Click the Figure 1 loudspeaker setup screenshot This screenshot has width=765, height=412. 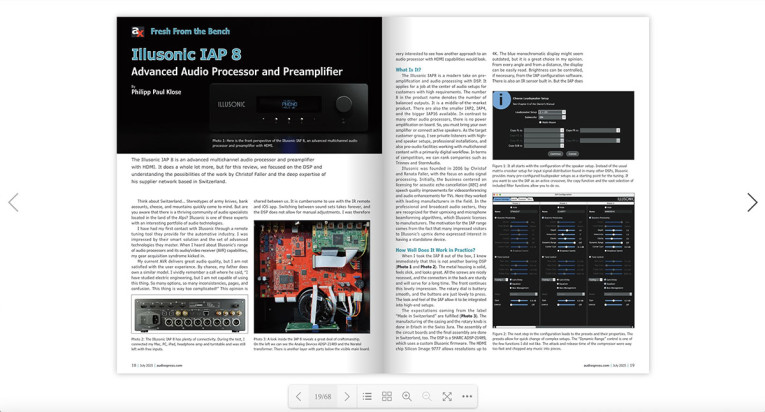point(563,125)
